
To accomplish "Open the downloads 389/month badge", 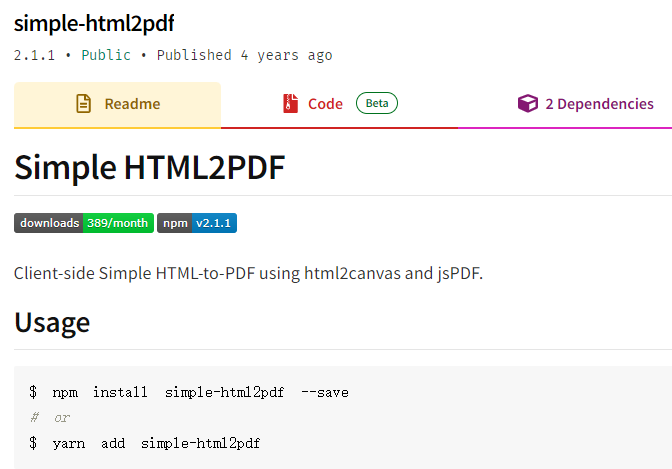I will pyautogui.click(x=84, y=223).
